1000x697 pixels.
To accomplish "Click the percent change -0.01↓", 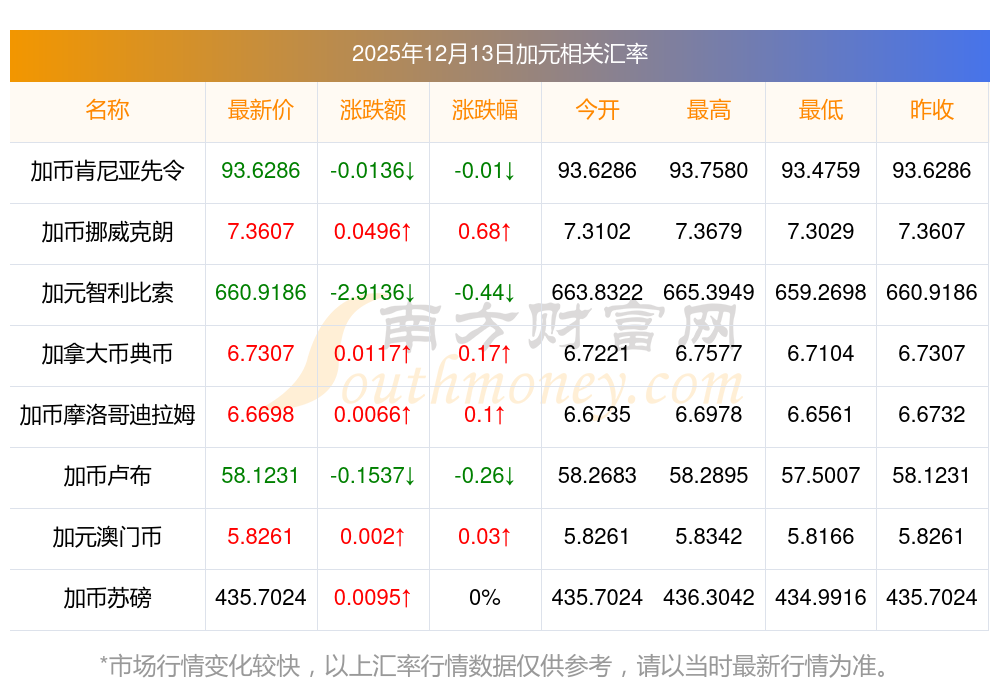I will coord(485,171).
